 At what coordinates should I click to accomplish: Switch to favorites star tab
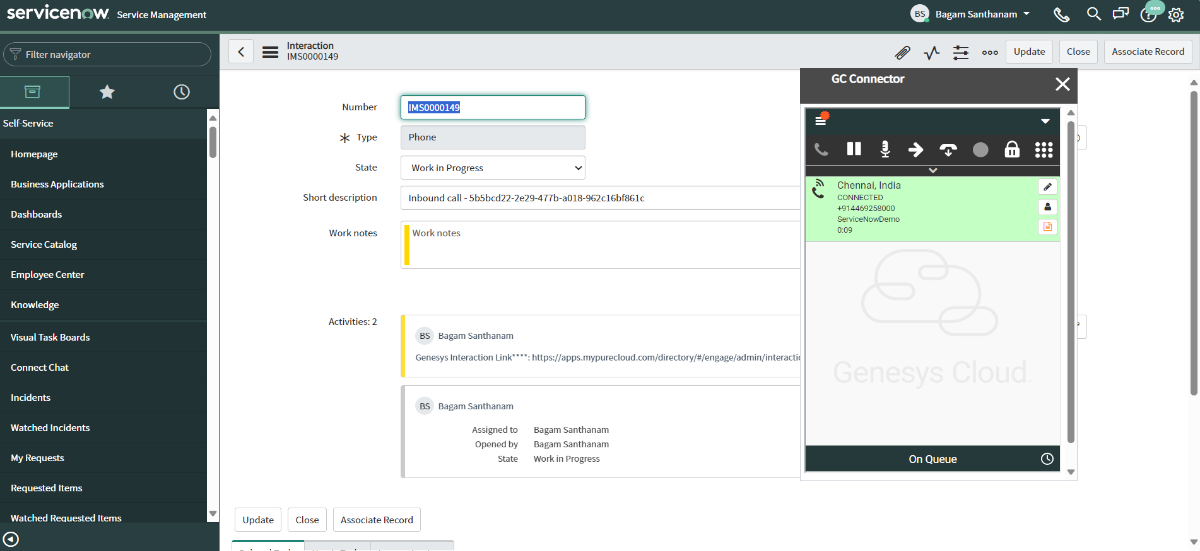(107, 91)
